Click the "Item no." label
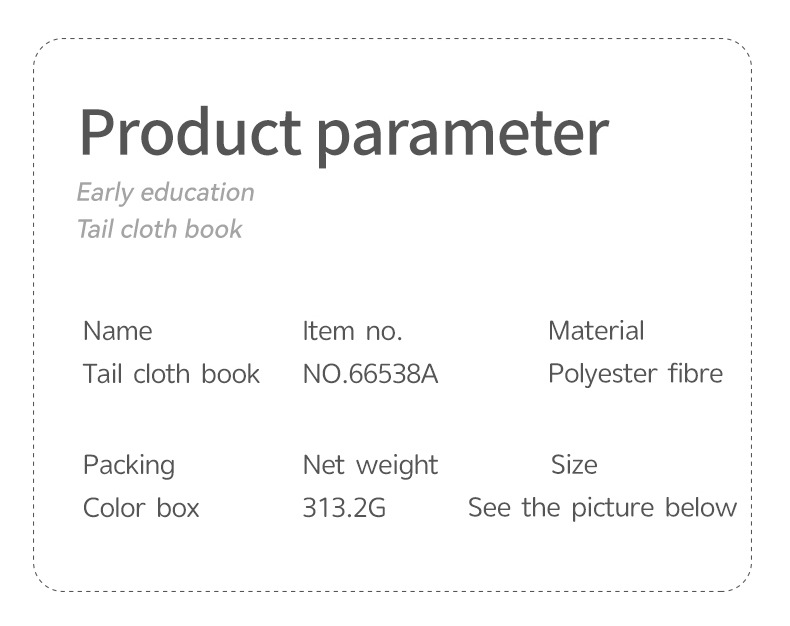 (352, 331)
